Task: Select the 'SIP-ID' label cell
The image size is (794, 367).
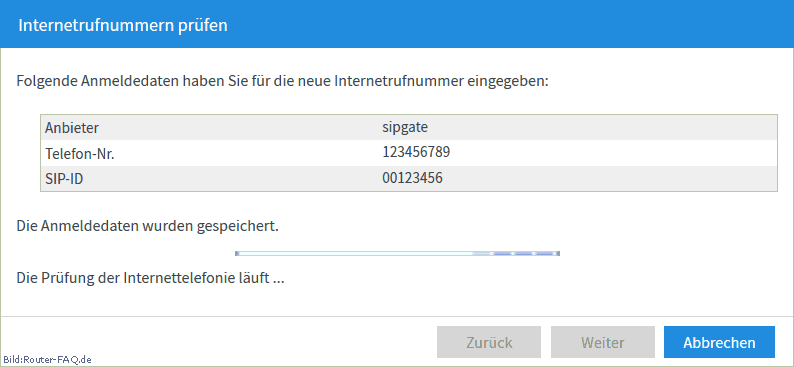Action: 64,179
